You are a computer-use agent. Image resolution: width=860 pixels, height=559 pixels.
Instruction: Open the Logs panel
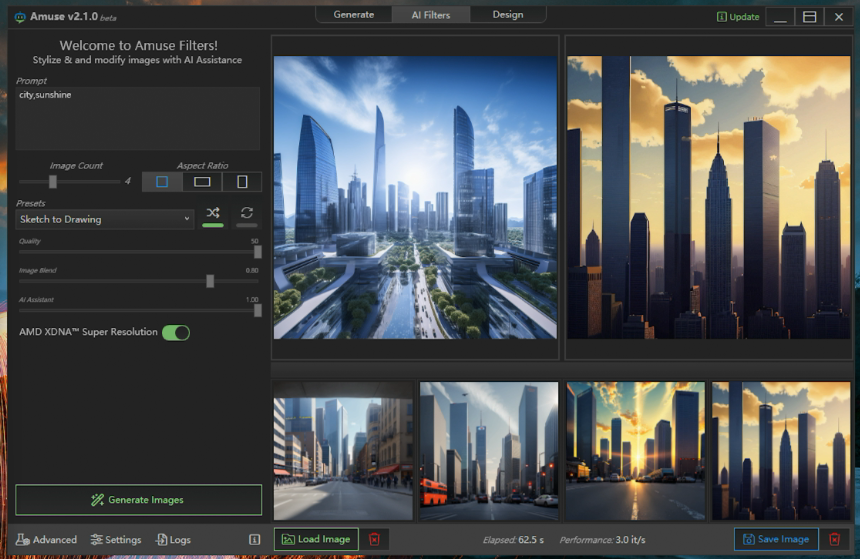(x=173, y=539)
